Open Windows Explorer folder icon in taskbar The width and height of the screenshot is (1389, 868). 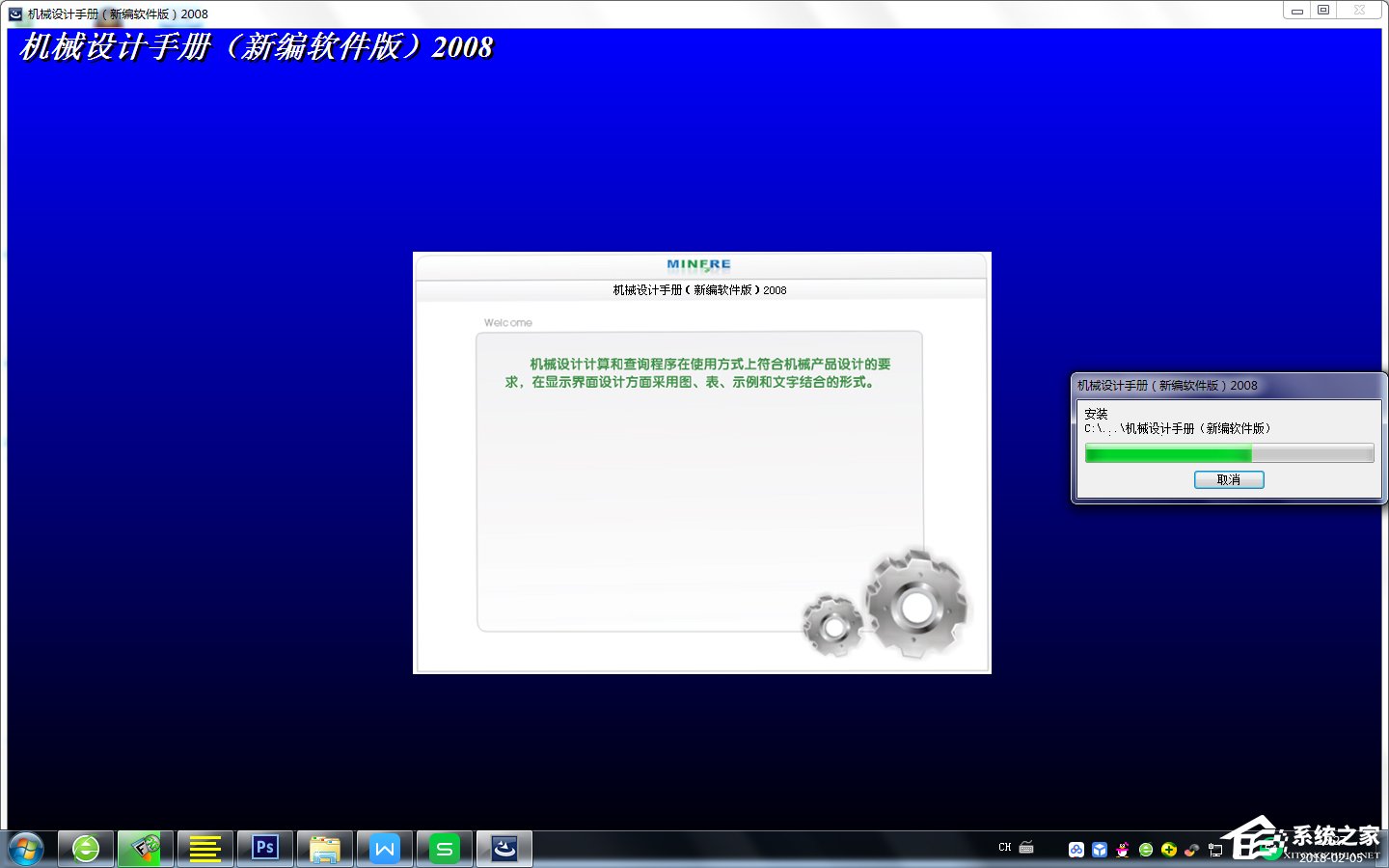pyautogui.click(x=325, y=849)
